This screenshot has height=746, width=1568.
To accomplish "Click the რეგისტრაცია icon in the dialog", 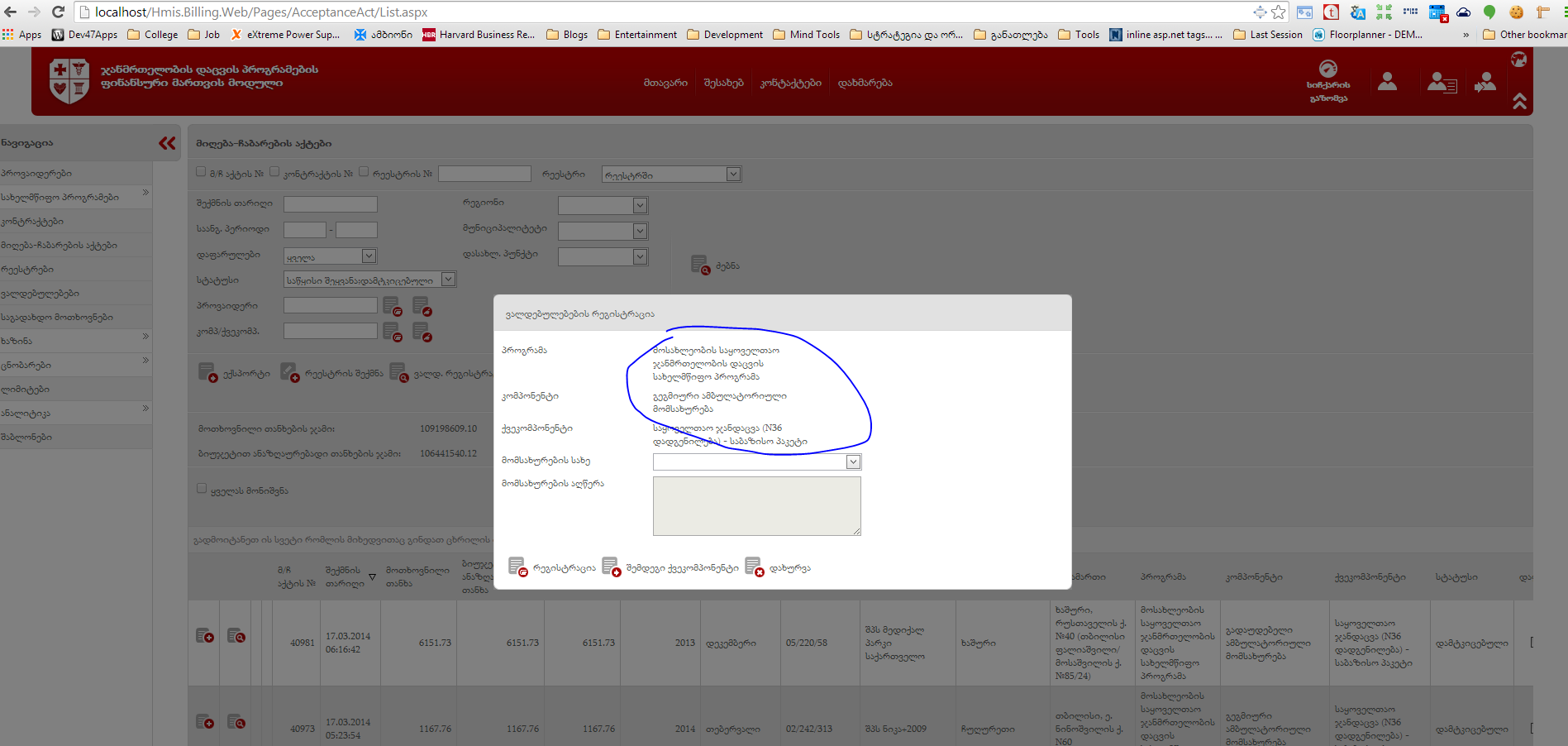I will 517,567.
